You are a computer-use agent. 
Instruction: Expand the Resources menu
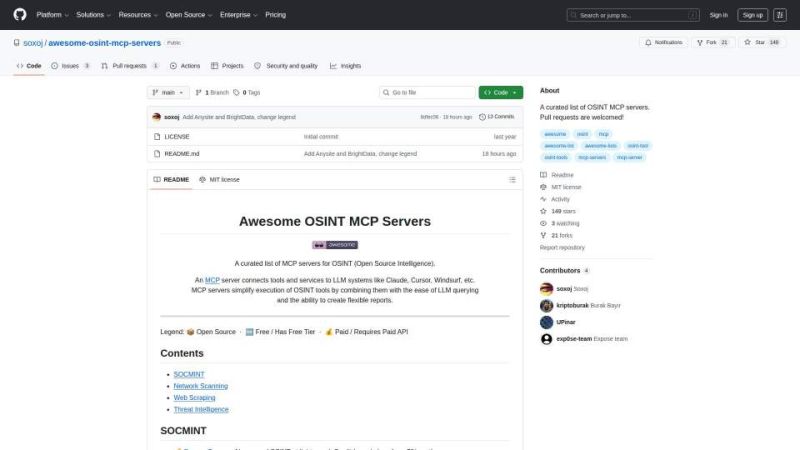(138, 15)
